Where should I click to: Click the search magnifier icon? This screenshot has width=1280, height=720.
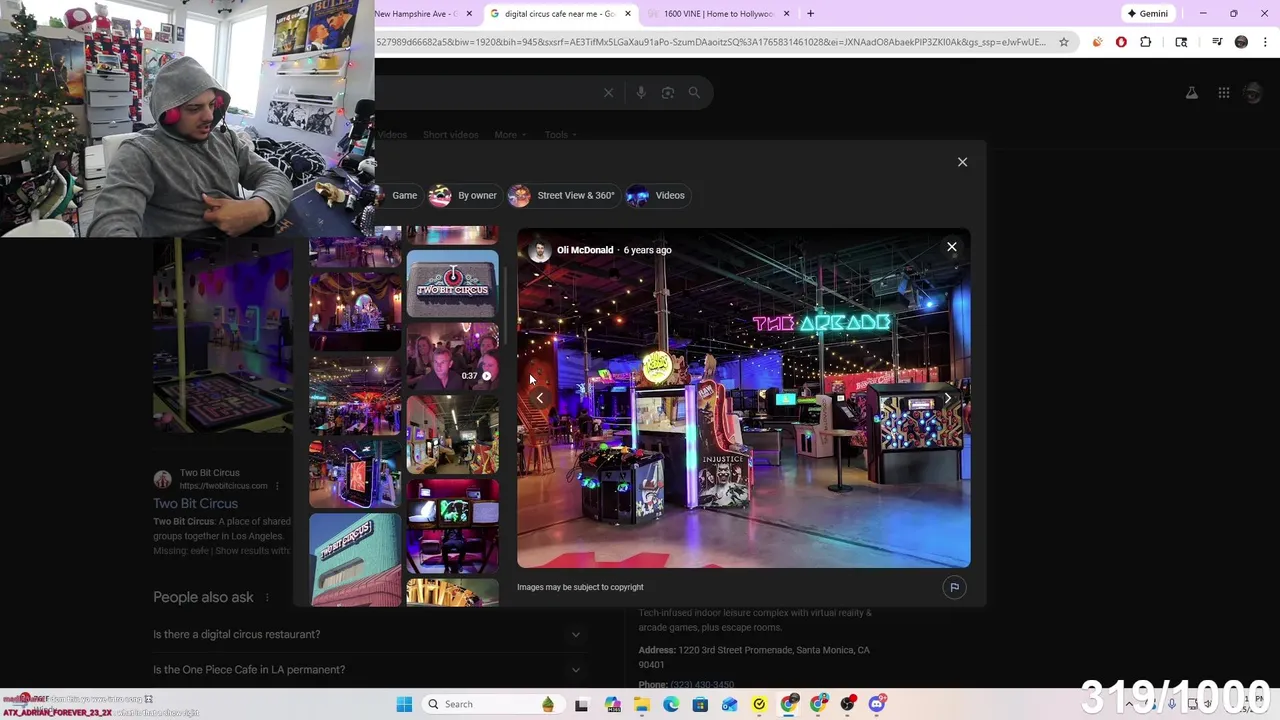pyautogui.click(x=694, y=93)
